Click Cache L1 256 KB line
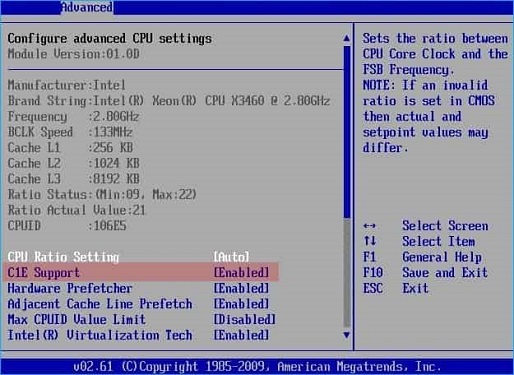This screenshot has width=514, height=375. click(x=70, y=148)
